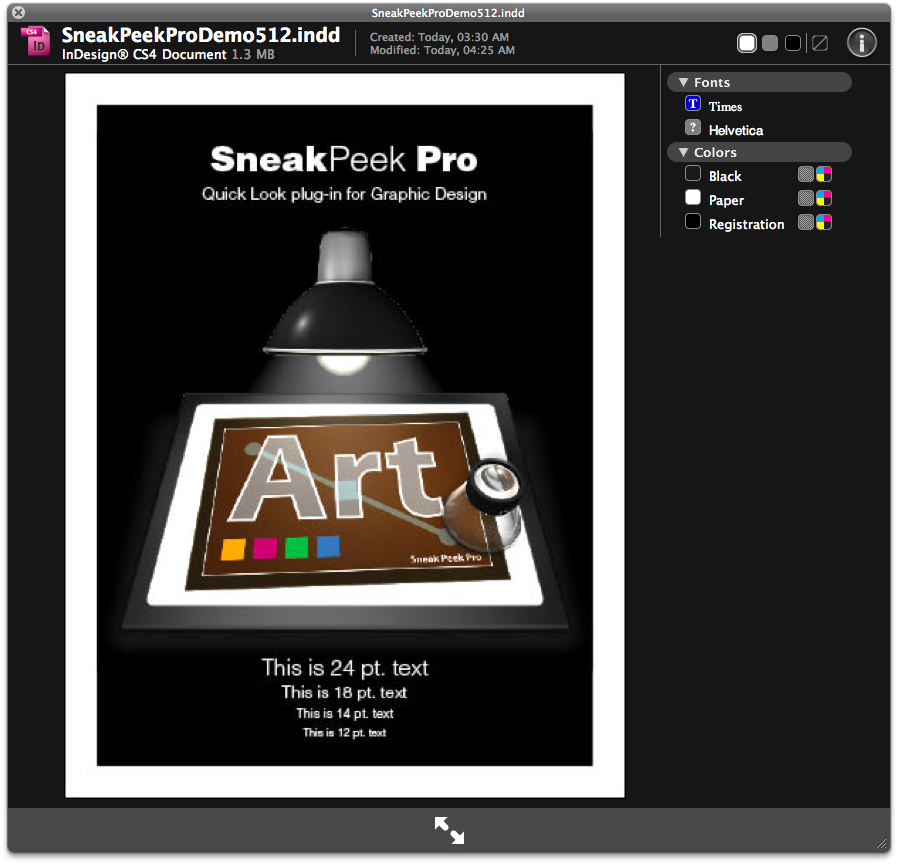Click the window resize grip corner
898x864 pixels.
point(882,843)
